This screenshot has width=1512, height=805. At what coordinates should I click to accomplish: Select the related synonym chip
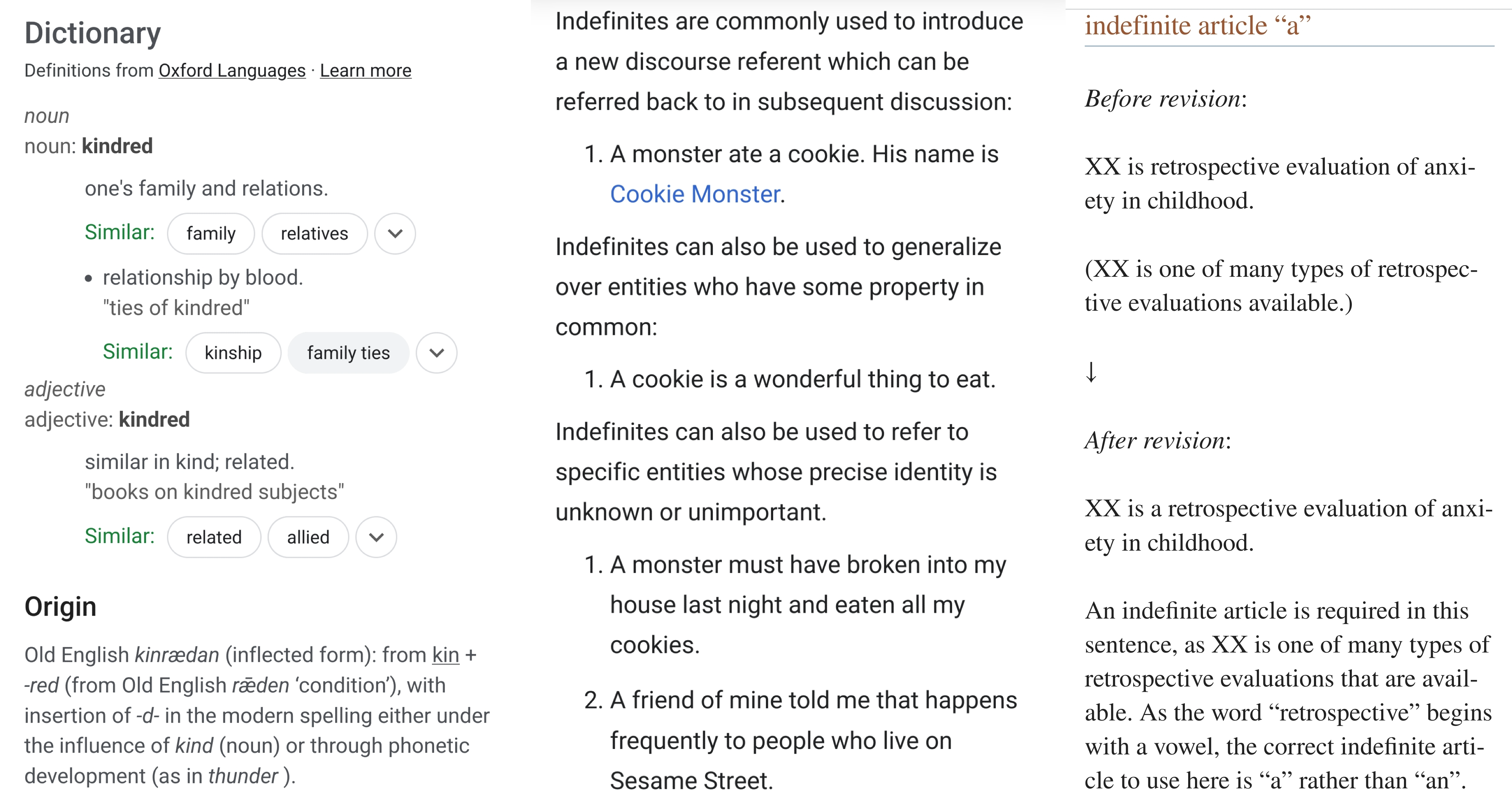214,537
